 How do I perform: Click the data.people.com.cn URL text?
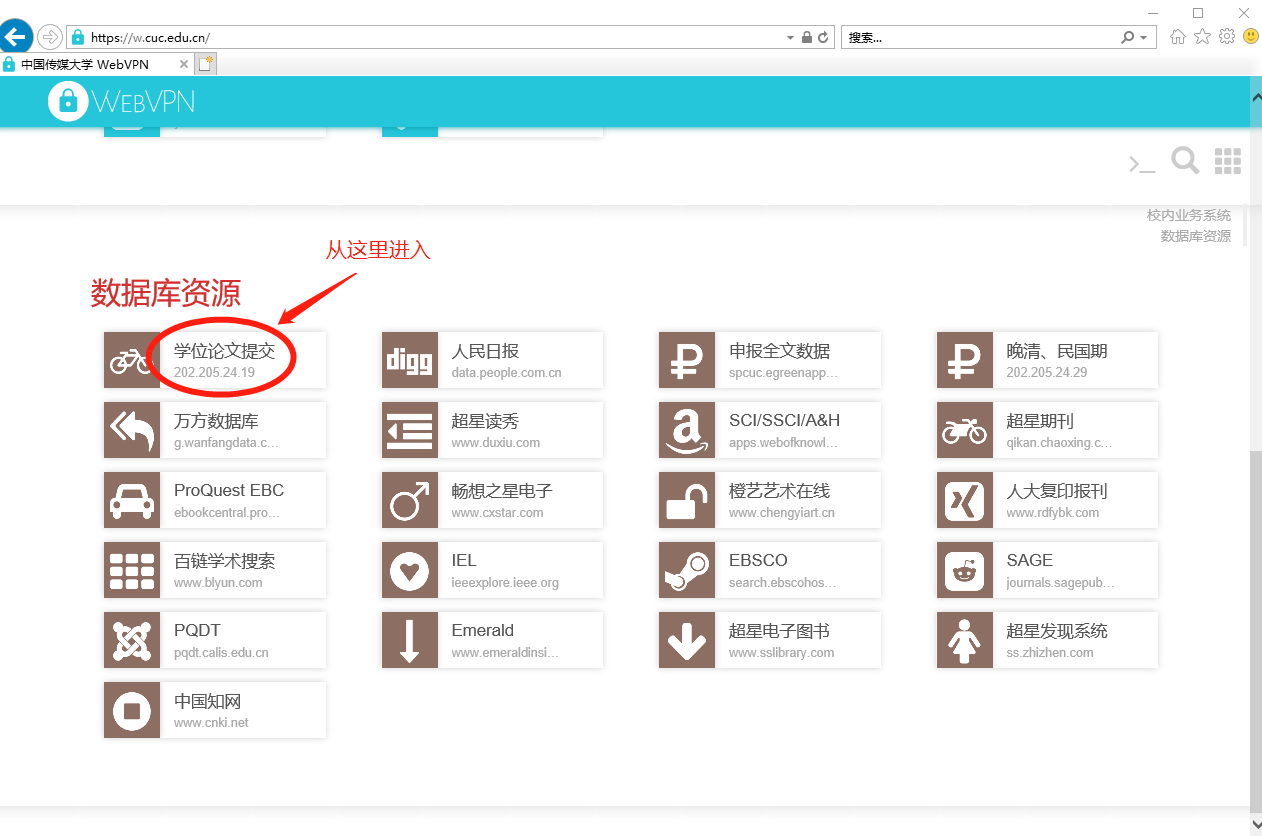(x=506, y=373)
